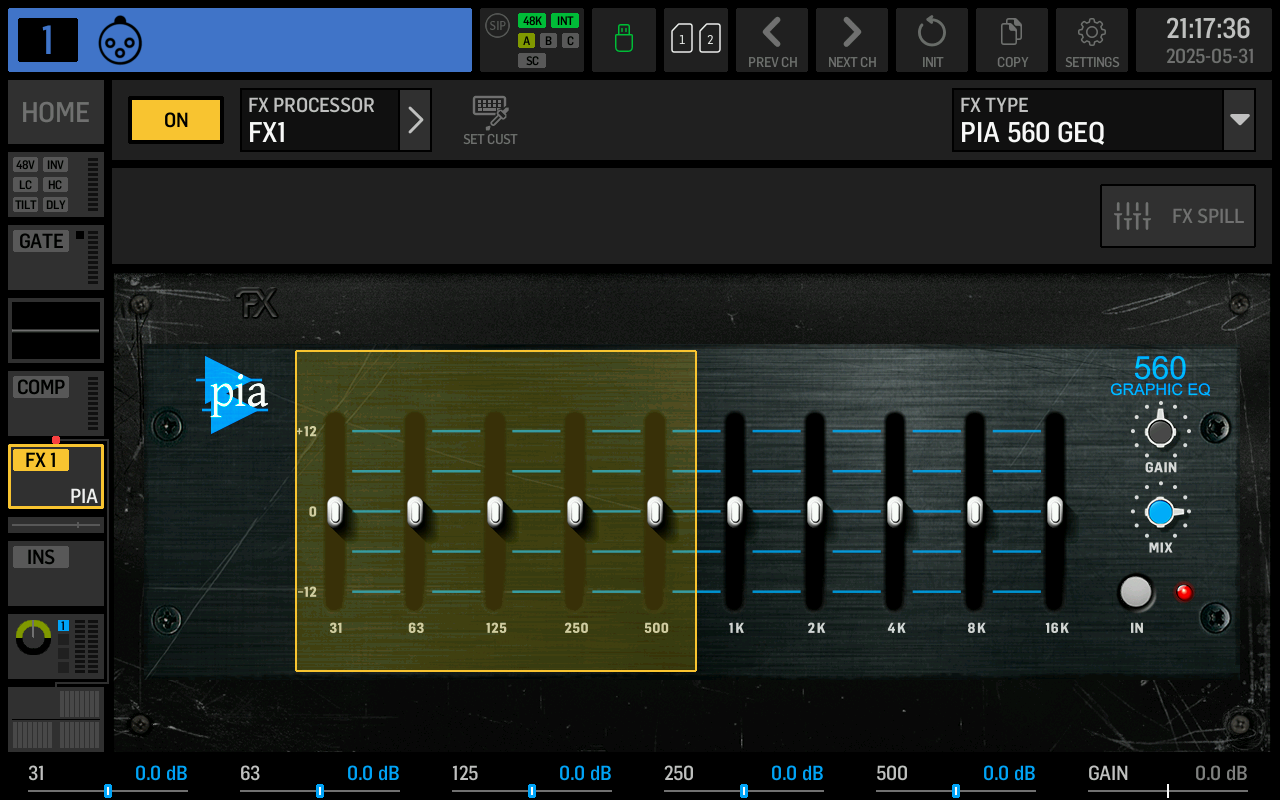Click the COPY icon

(1012, 40)
